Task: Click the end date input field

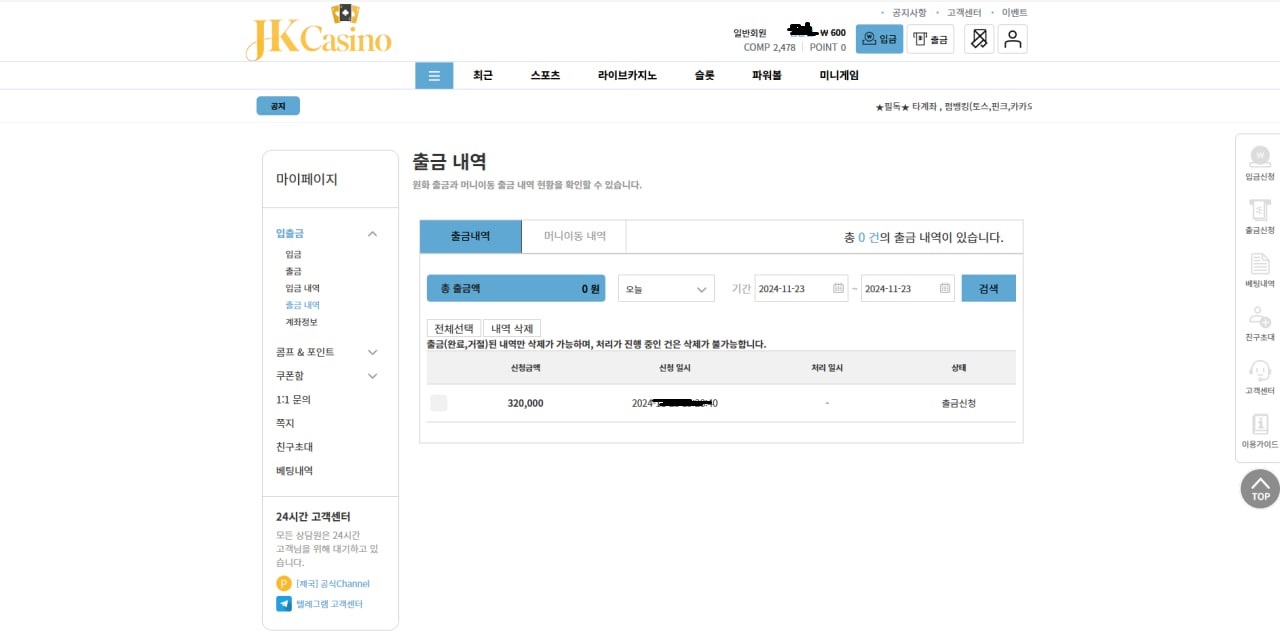Action: pyautogui.click(x=898, y=289)
